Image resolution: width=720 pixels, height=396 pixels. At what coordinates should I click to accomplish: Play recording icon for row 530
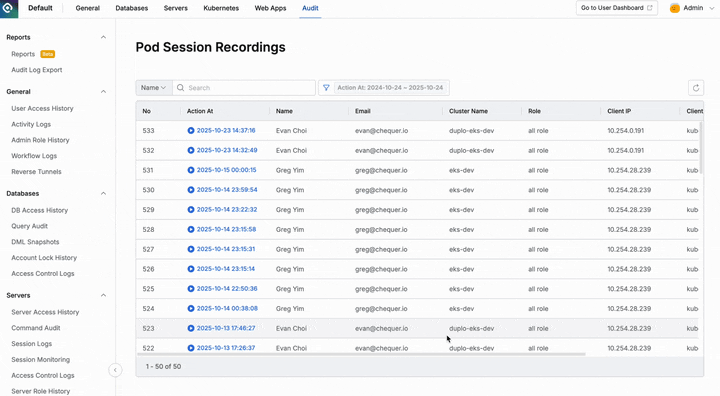click(191, 190)
